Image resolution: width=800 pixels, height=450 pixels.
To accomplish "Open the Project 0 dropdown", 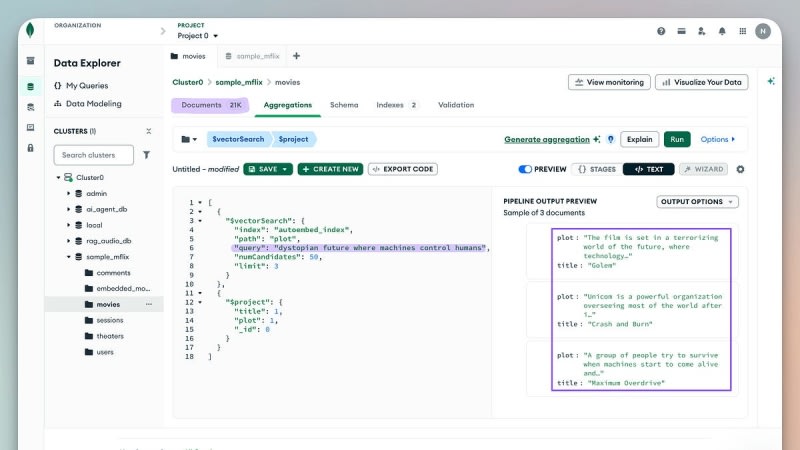I will (197, 36).
